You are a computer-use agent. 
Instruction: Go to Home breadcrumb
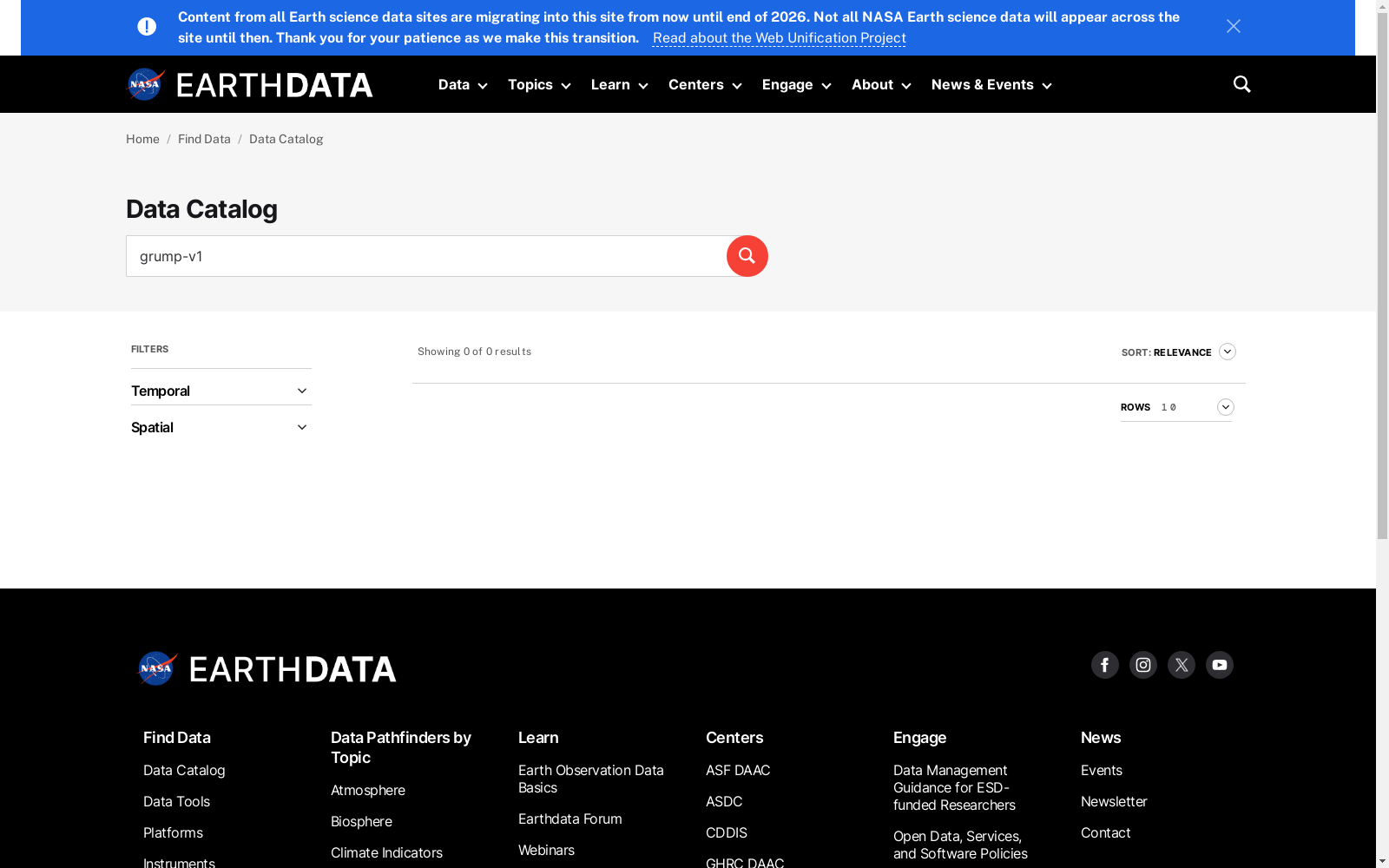[x=142, y=139]
